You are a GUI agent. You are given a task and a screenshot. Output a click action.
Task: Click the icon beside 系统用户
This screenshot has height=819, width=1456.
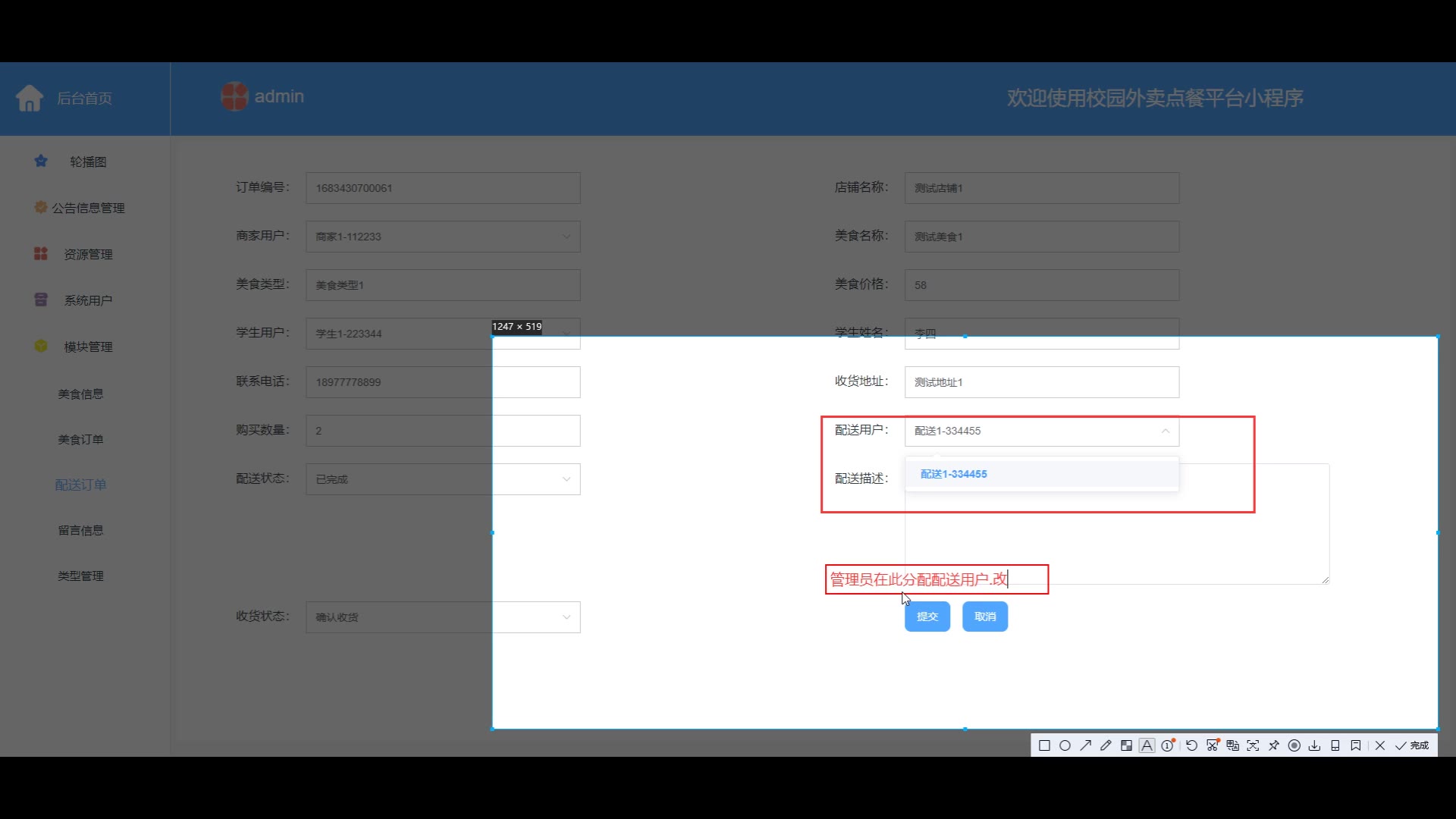tap(41, 300)
